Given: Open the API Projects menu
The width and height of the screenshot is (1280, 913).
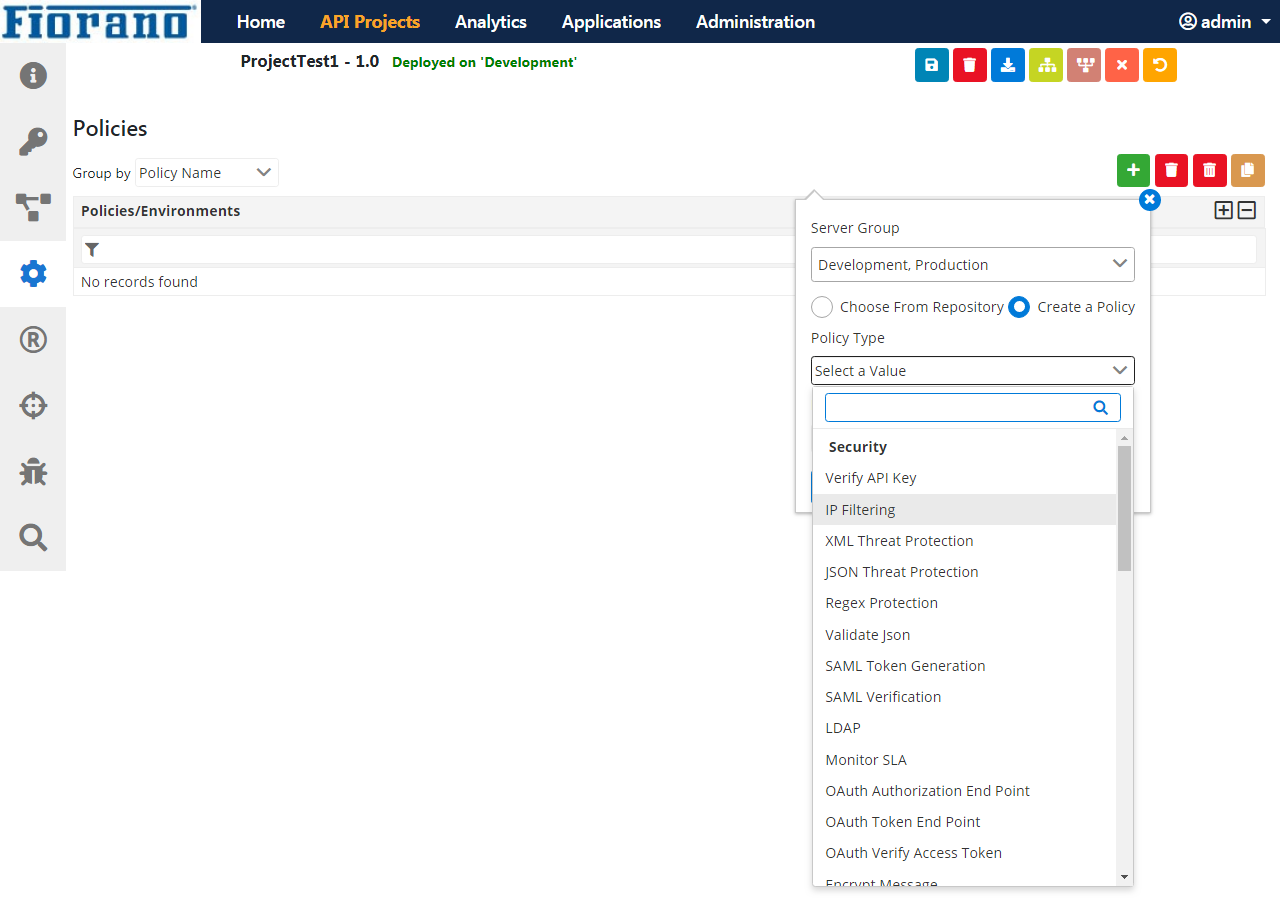Looking at the screenshot, I should (x=370, y=21).
